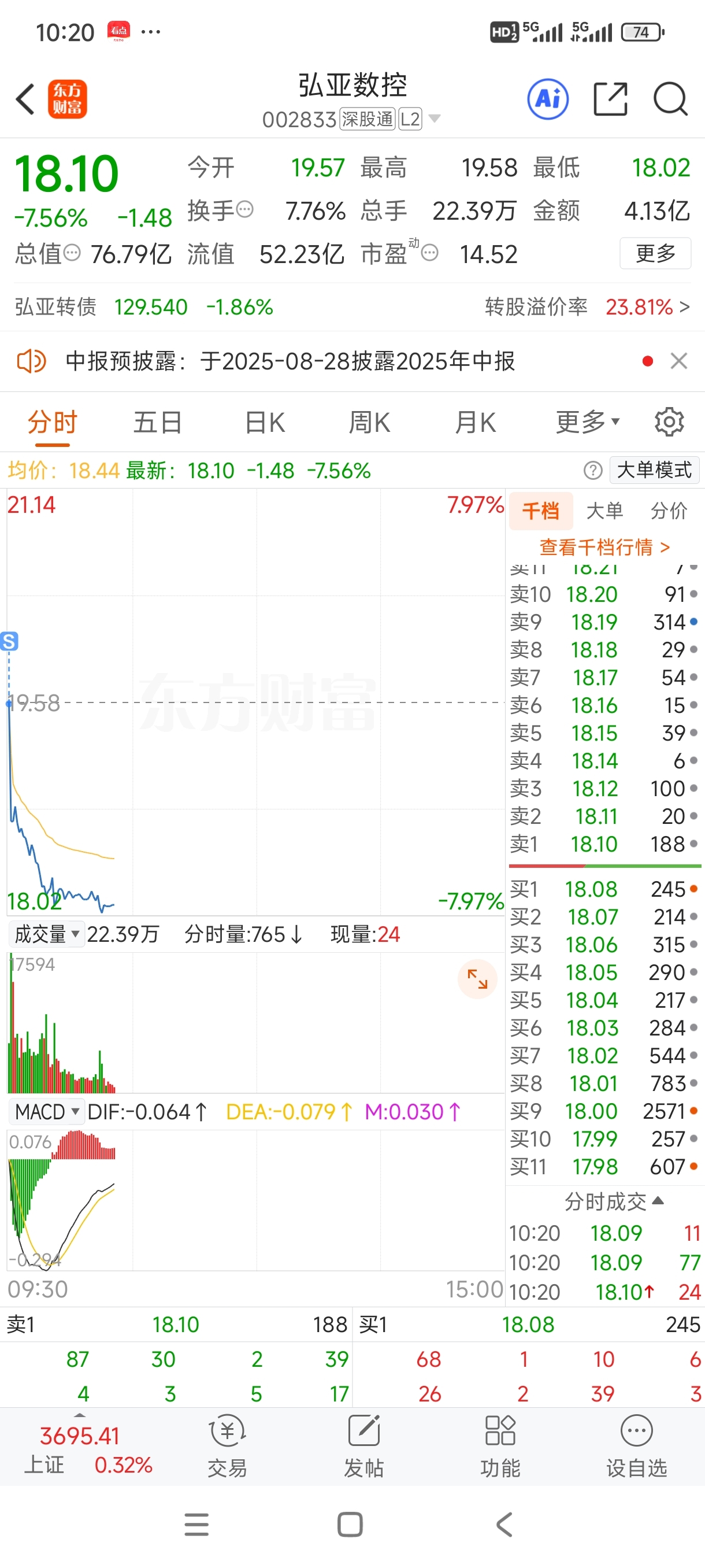Open 功能 functions icon
Viewport: 705px width, 1568px height.
pos(500,1445)
